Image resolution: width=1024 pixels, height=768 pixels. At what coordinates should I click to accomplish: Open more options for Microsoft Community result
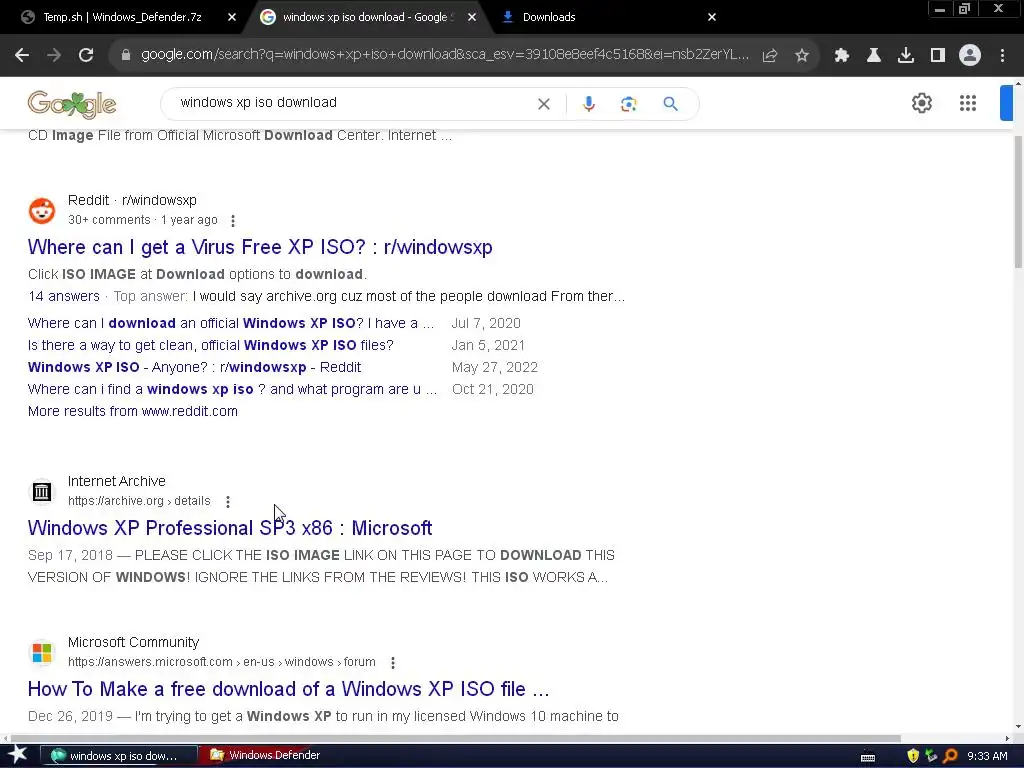[393, 663]
